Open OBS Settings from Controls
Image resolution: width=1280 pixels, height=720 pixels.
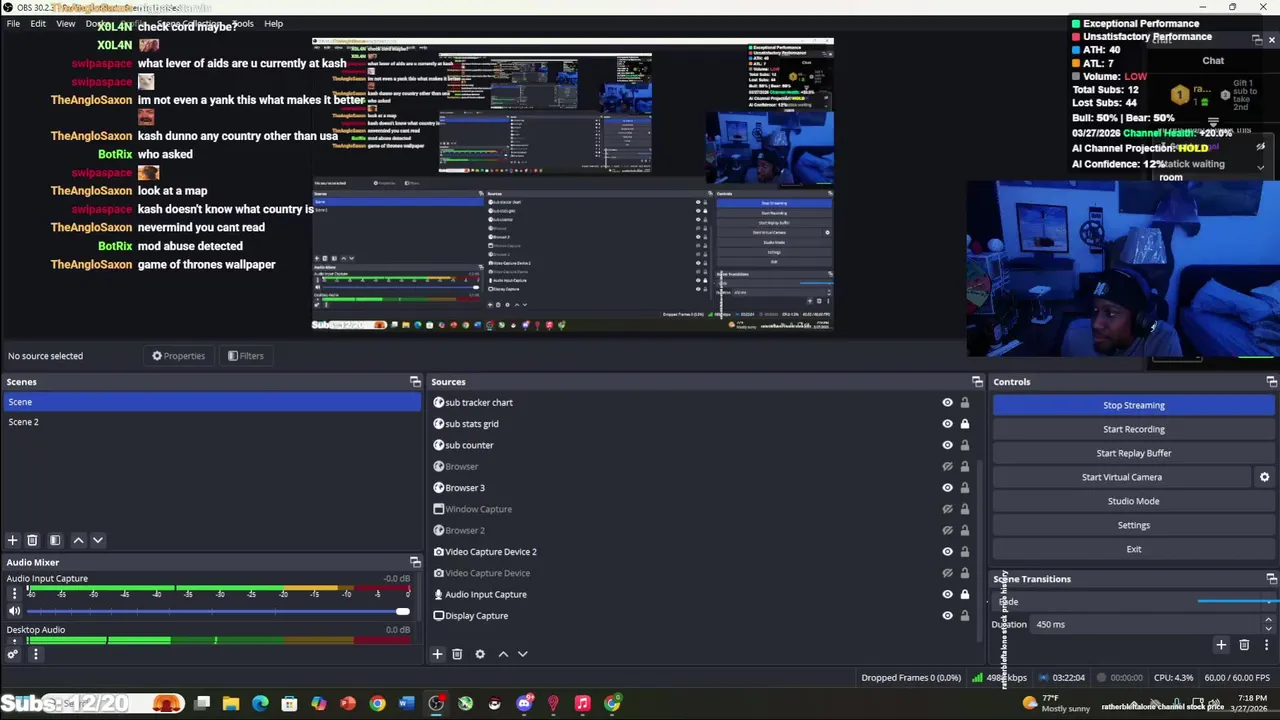tap(1134, 525)
